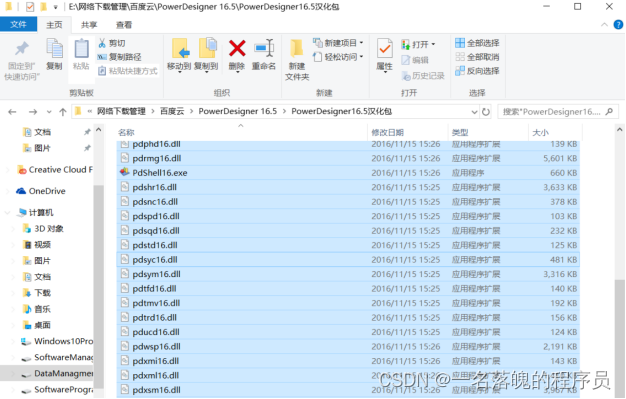Select file pdrmg16.dll

348,158
